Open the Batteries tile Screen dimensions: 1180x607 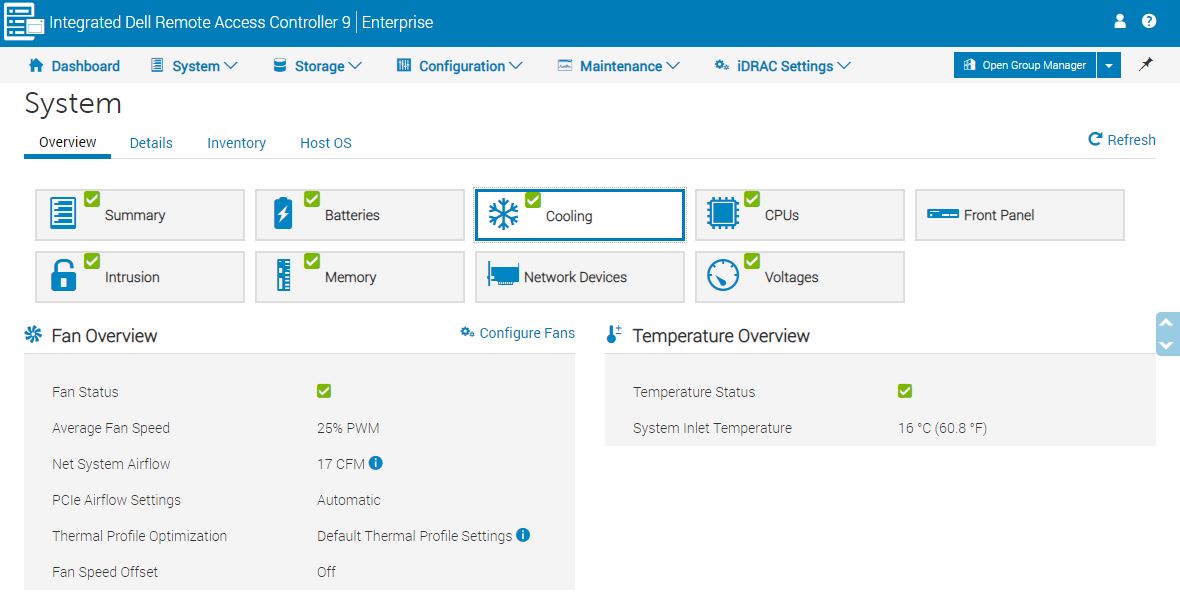(x=360, y=215)
